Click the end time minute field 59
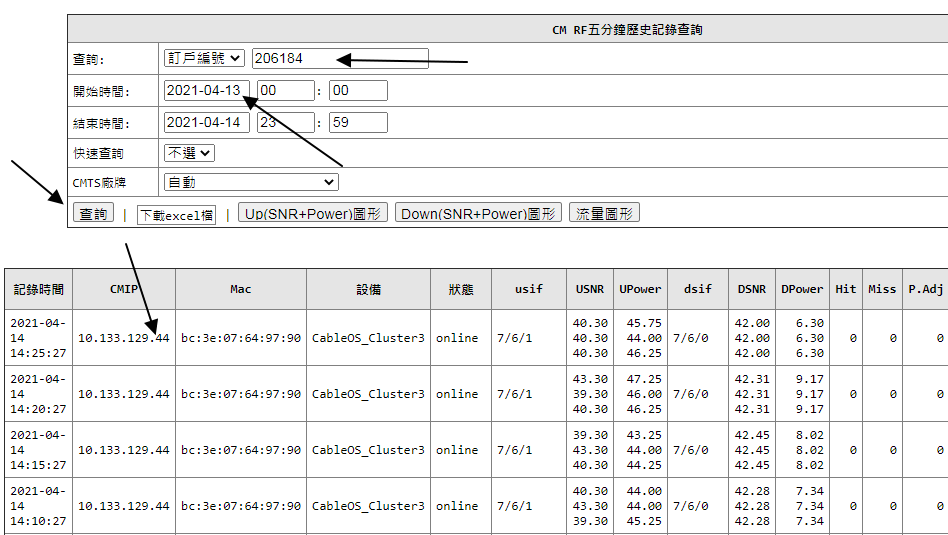The width and height of the screenshot is (948, 535). tap(357, 123)
